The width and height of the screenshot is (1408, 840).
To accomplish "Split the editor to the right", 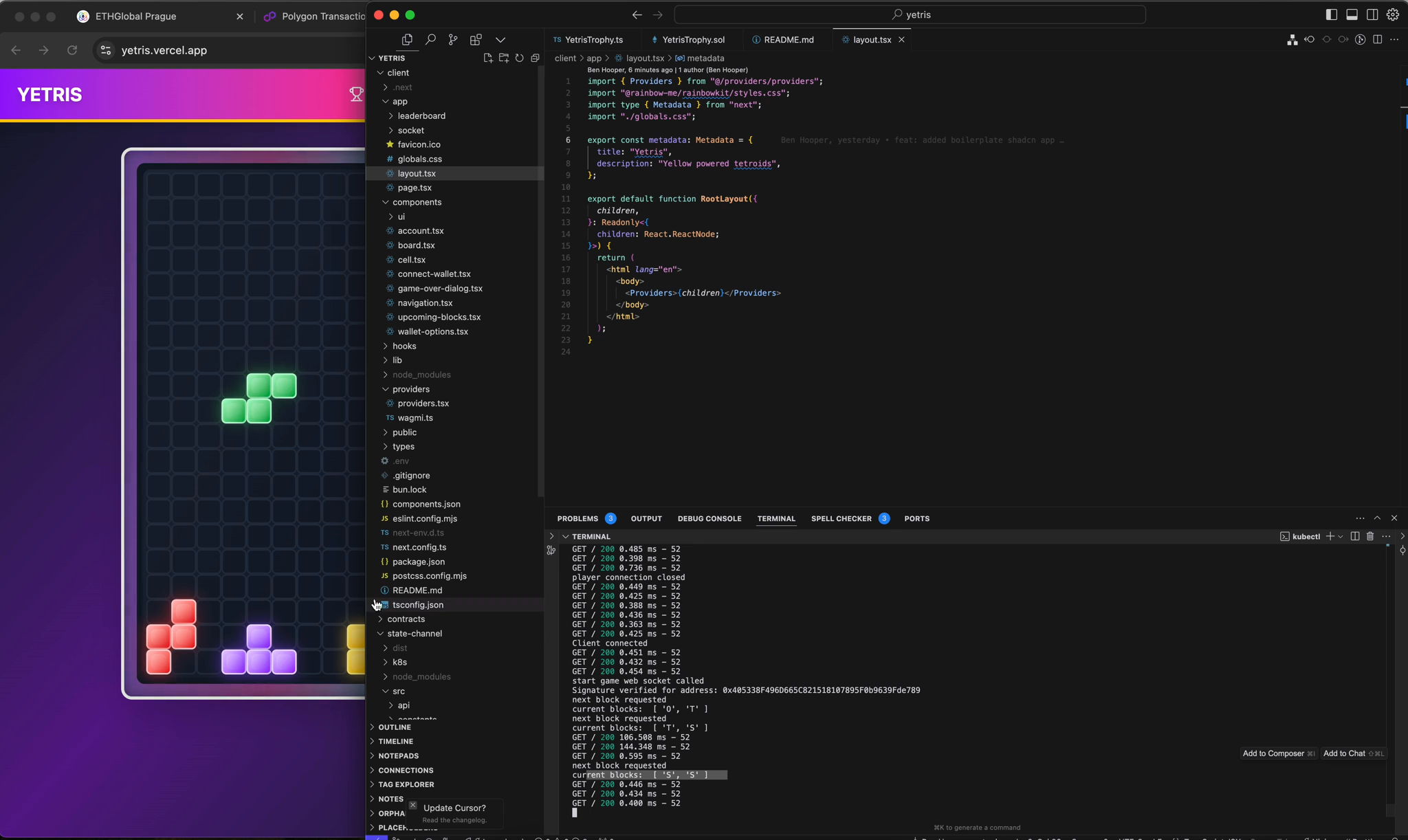I will point(1378,40).
